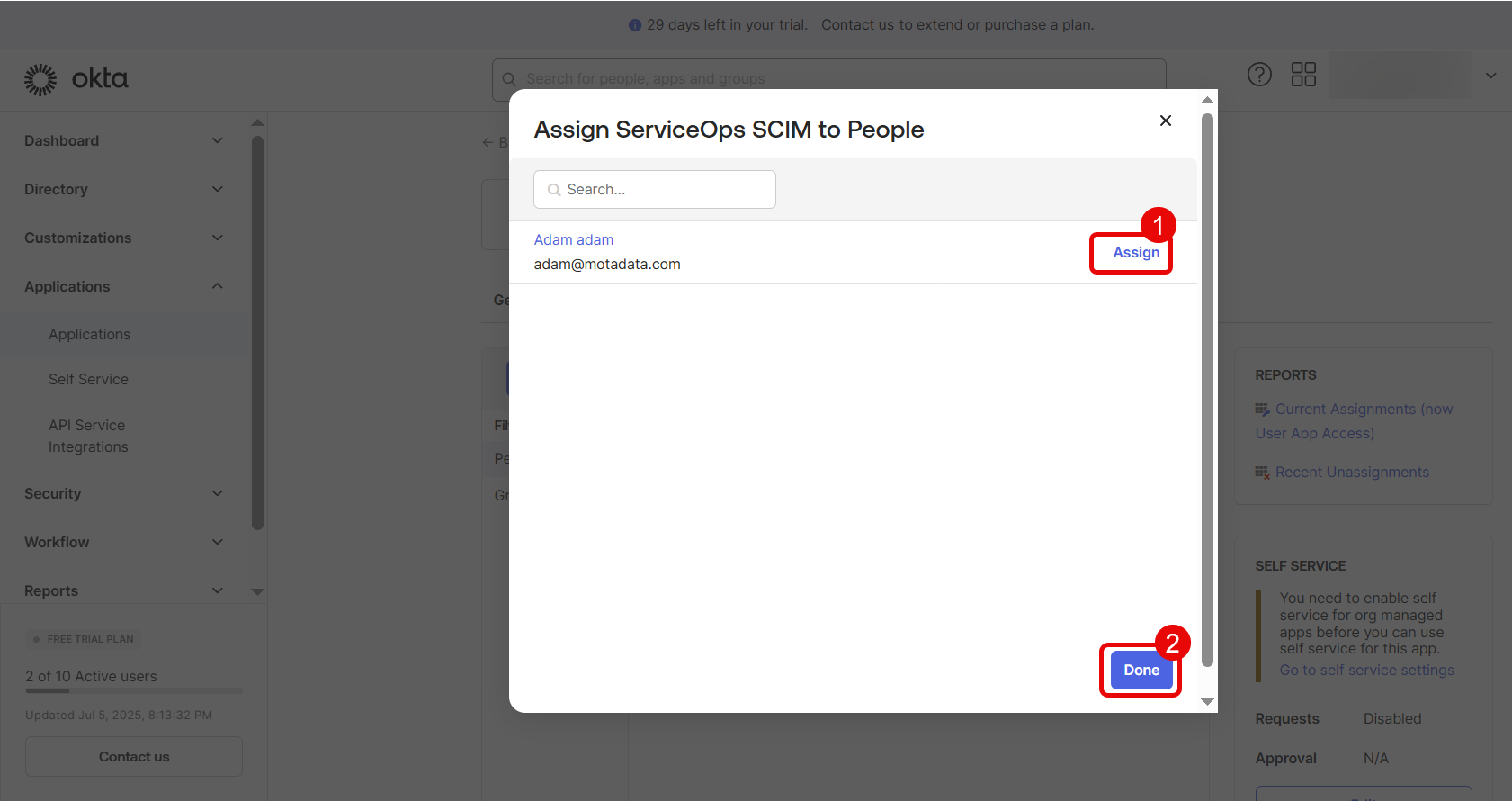Open the apps grid icon
This screenshot has width=1512, height=801.
[x=1303, y=75]
